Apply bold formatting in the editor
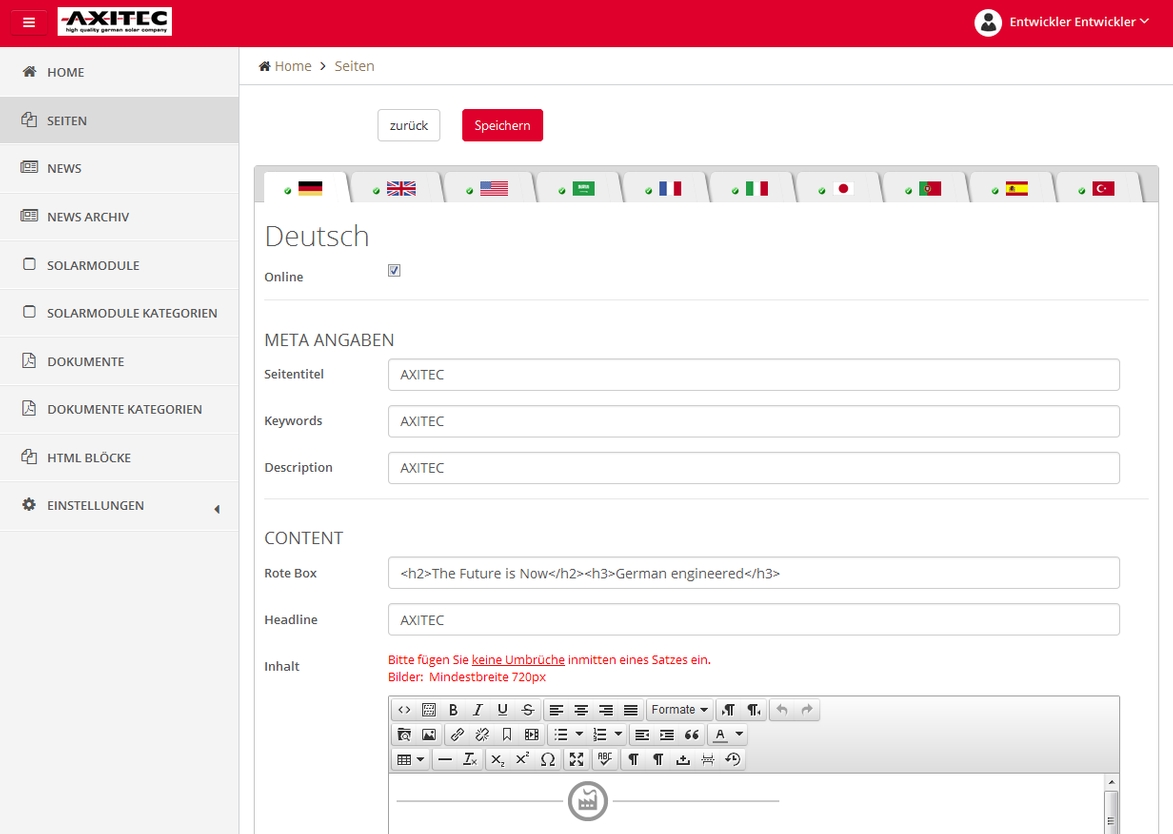 click(x=453, y=710)
